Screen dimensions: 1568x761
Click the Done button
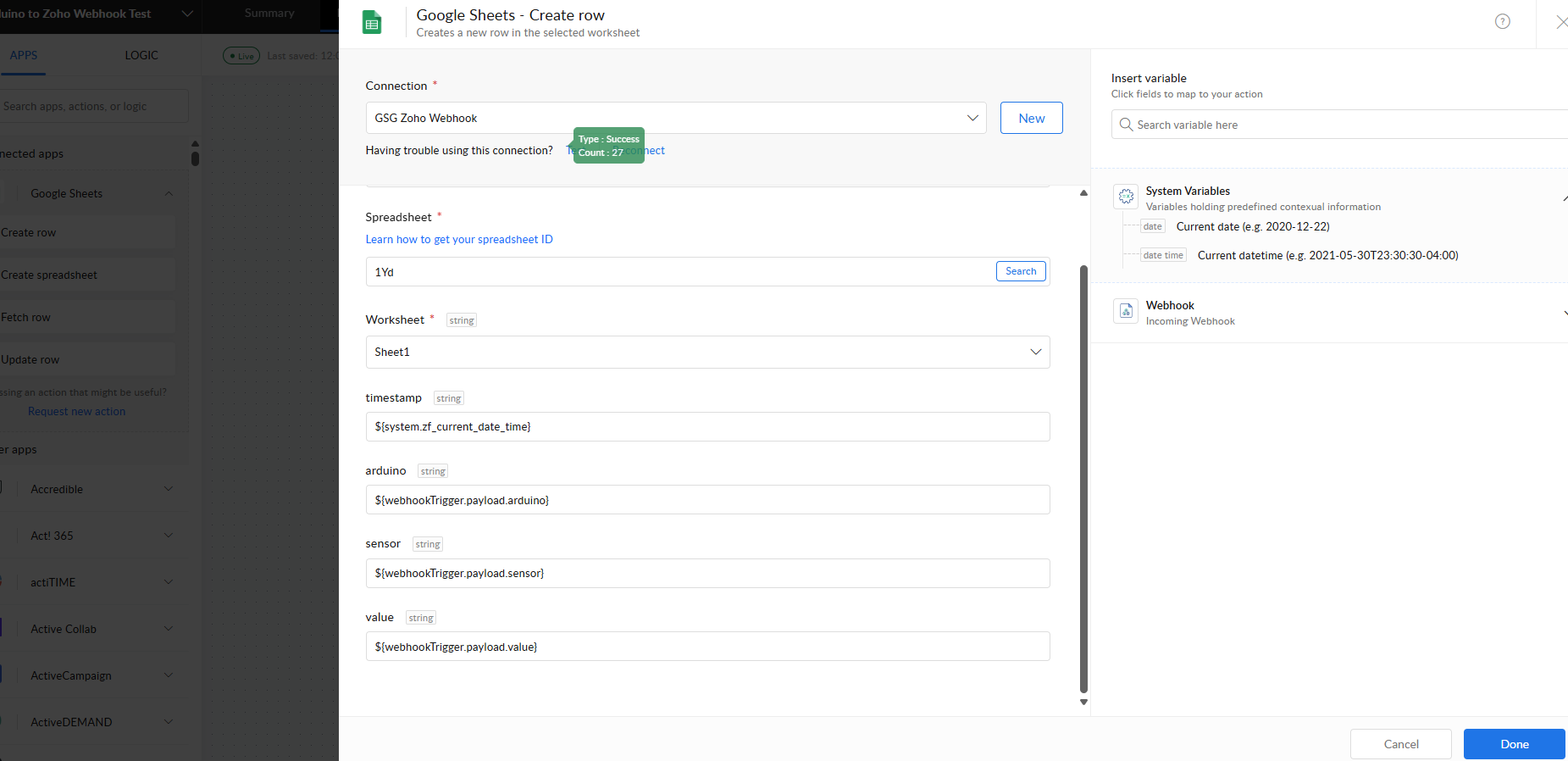[x=1514, y=744]
